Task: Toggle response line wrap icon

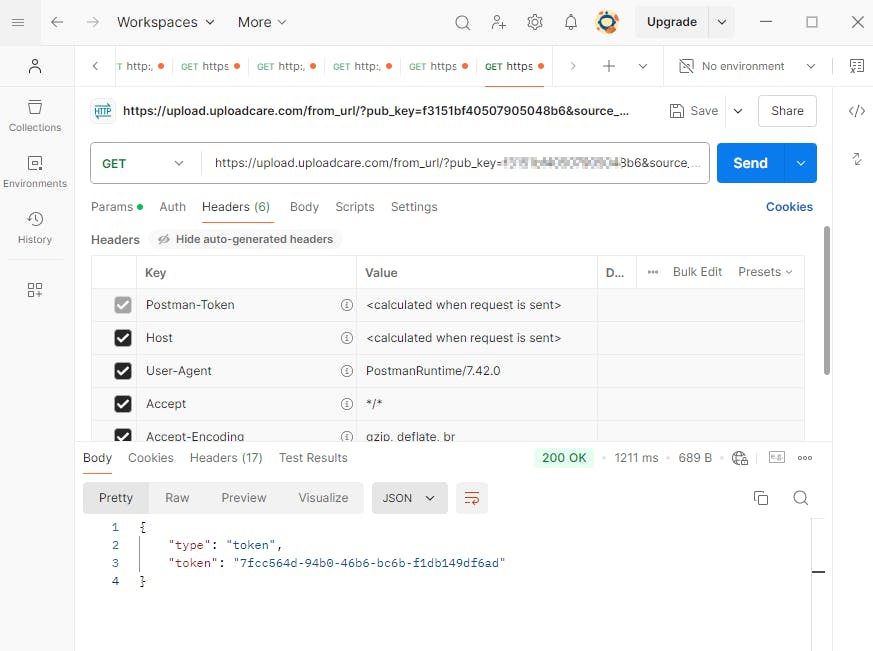Action: [x=472, y=498]
